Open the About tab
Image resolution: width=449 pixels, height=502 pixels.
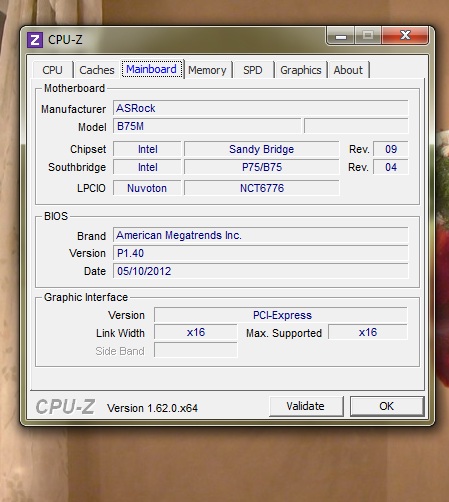[348, 70]
